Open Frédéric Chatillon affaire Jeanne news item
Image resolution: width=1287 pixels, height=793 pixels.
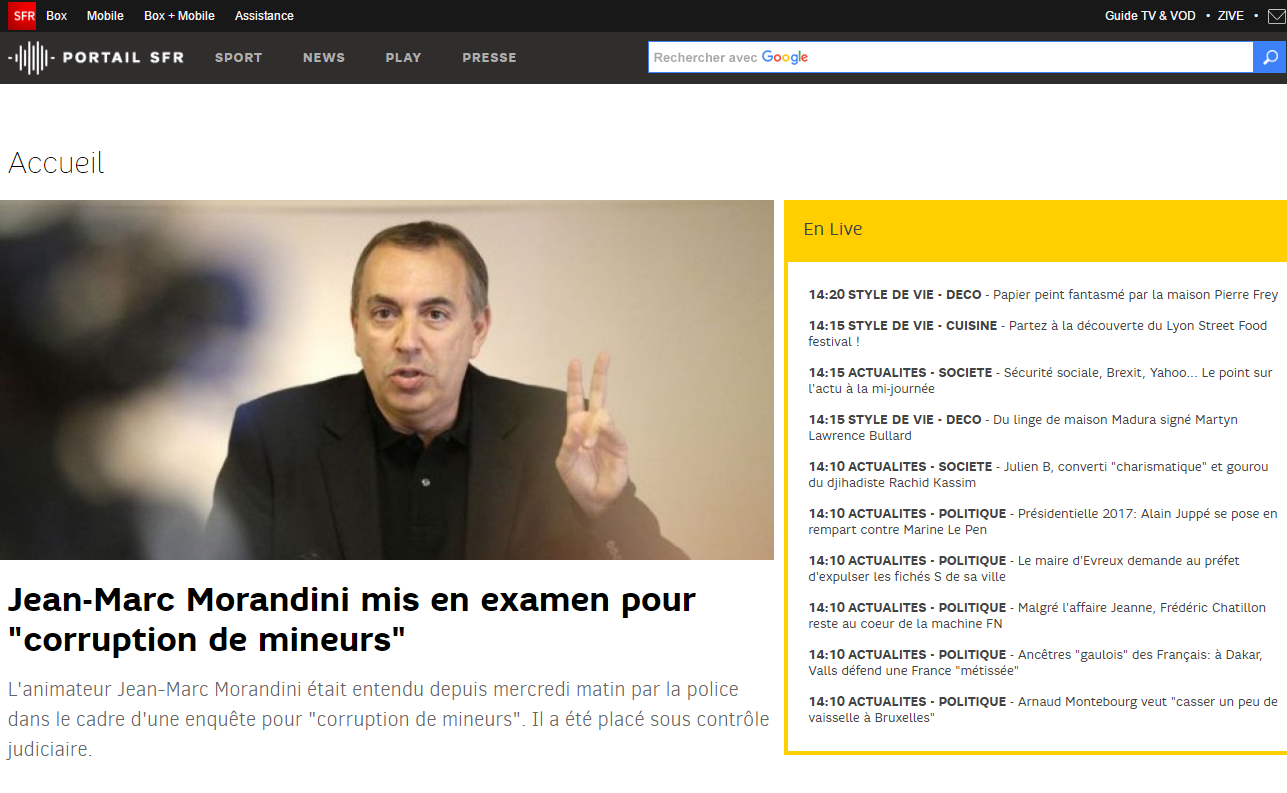1035,616
